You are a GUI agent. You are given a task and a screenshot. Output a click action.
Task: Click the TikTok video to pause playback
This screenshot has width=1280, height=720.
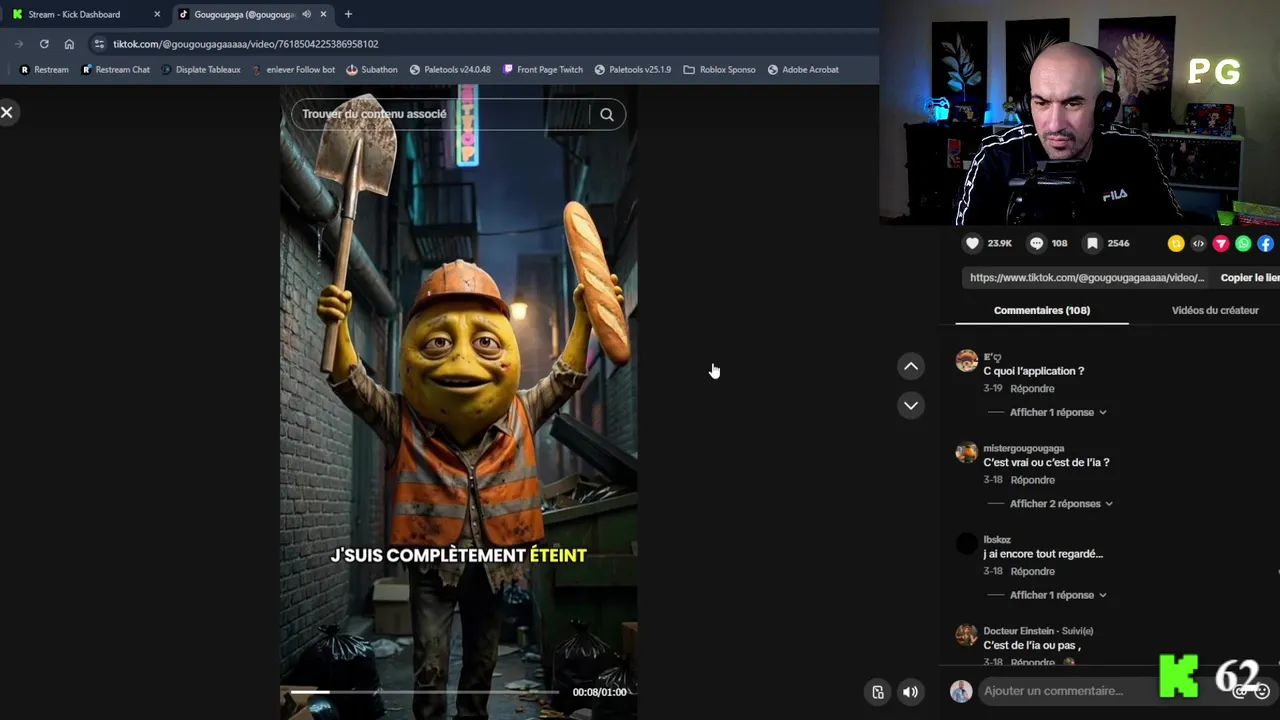tap(459, 400)
